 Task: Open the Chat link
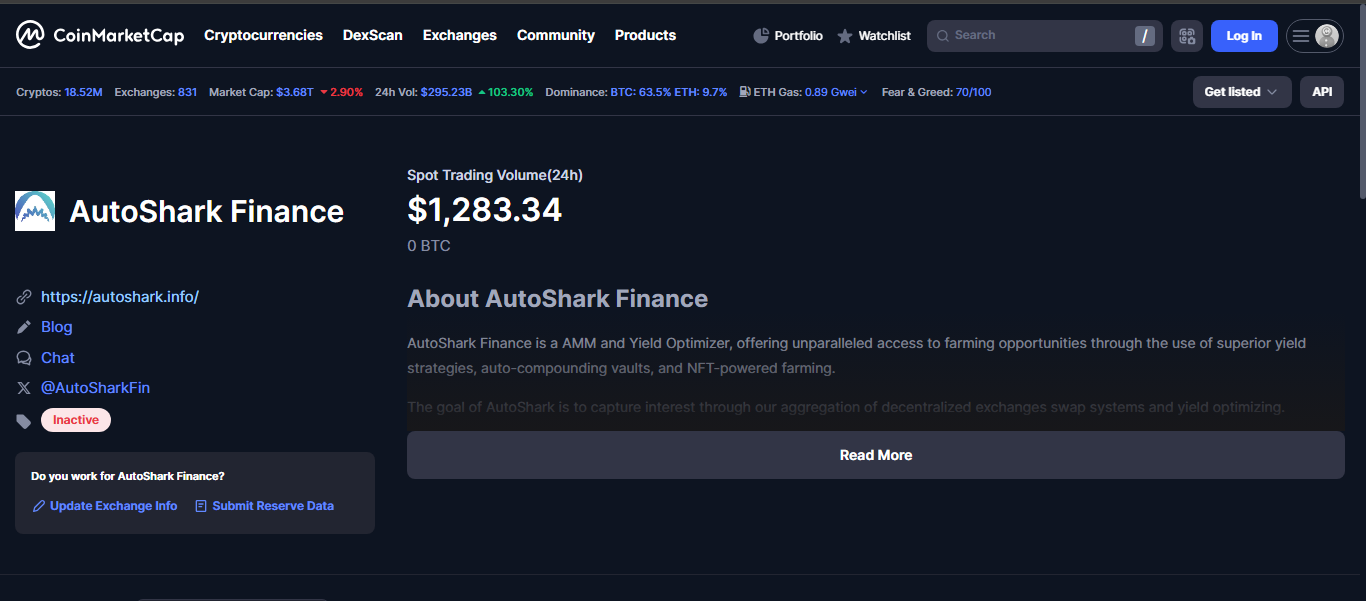[x=58, y=358]
